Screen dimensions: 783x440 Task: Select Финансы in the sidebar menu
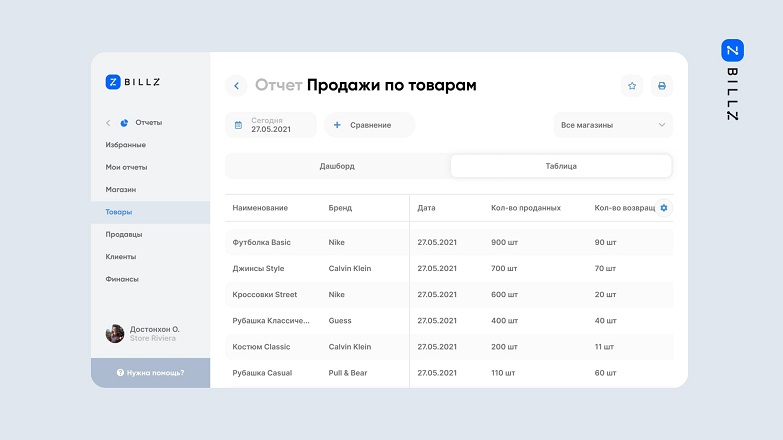(x=122, y=279)
